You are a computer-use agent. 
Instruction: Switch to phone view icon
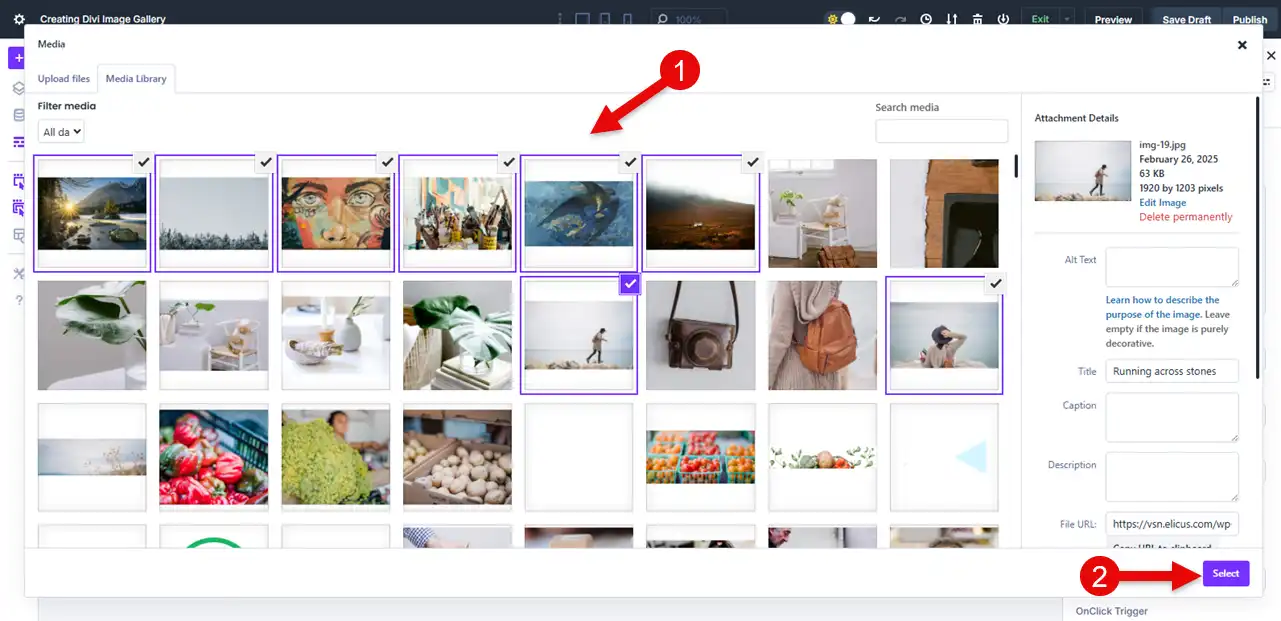[x=627, y=19]
